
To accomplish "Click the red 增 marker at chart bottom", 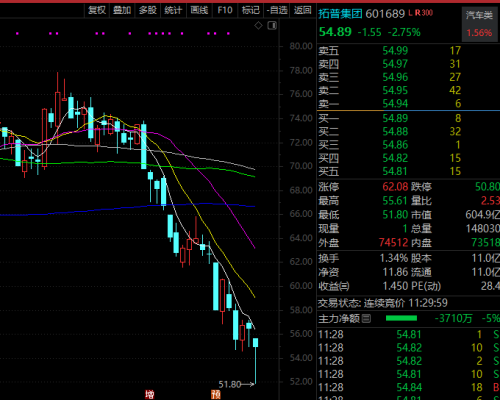I will (150, 395).
